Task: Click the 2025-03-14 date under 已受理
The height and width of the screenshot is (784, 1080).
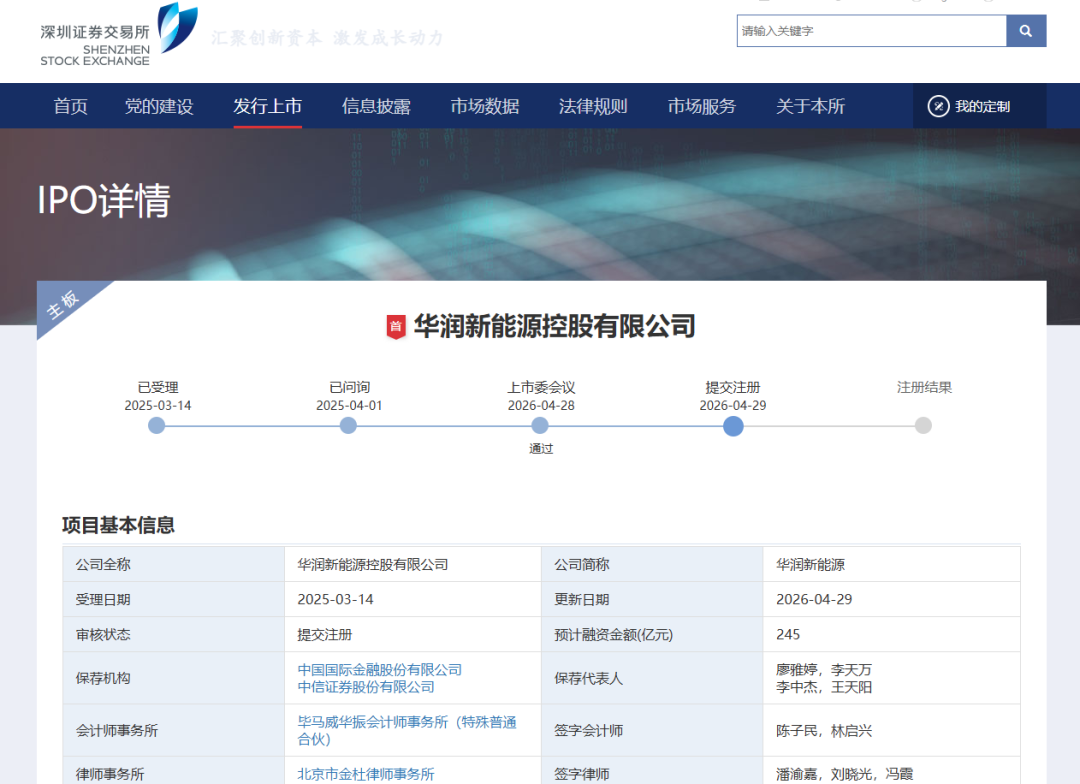Action: pos(158,405)
